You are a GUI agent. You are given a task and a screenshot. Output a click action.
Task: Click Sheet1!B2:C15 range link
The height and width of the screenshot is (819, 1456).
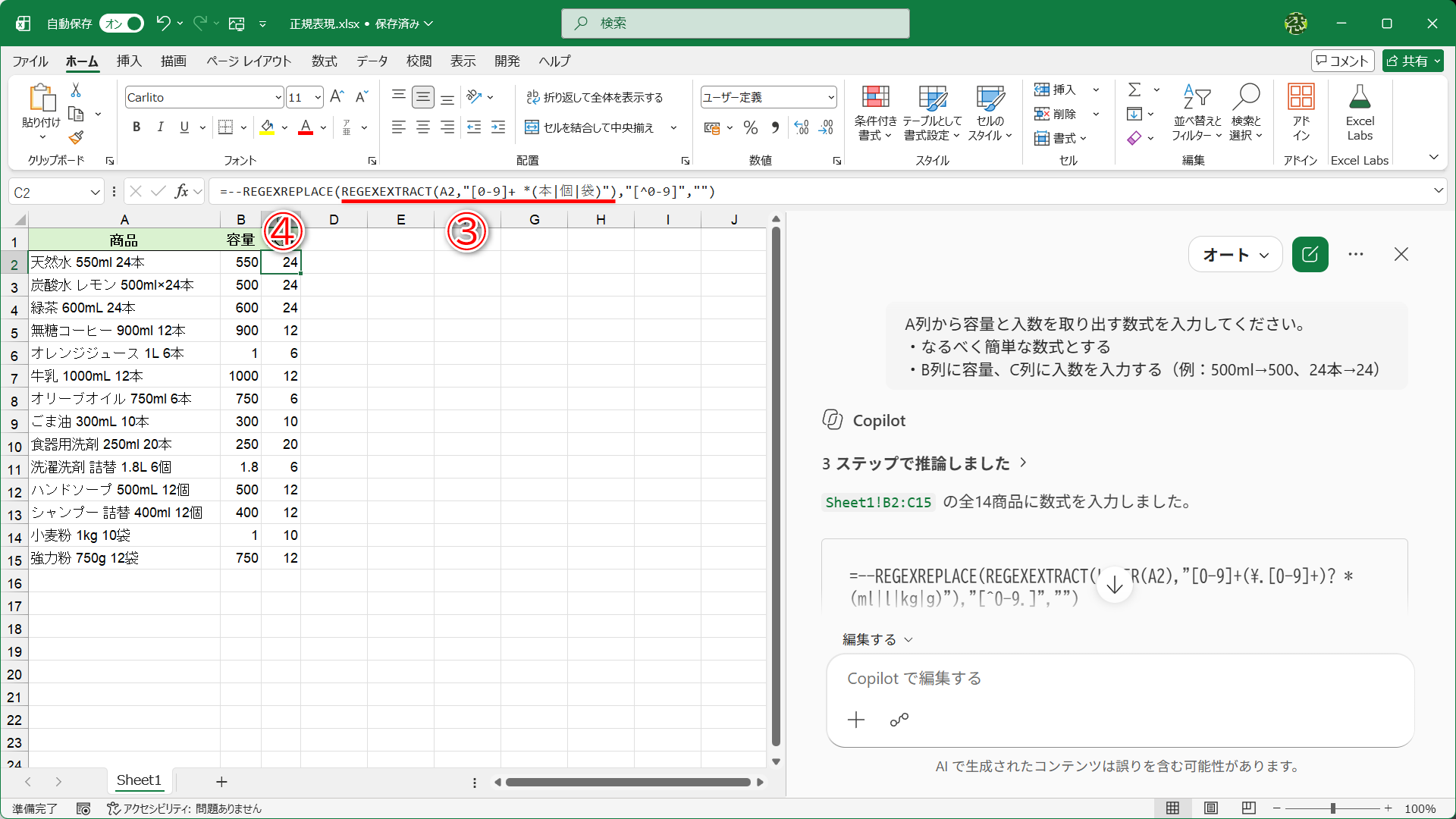point(878,502)
